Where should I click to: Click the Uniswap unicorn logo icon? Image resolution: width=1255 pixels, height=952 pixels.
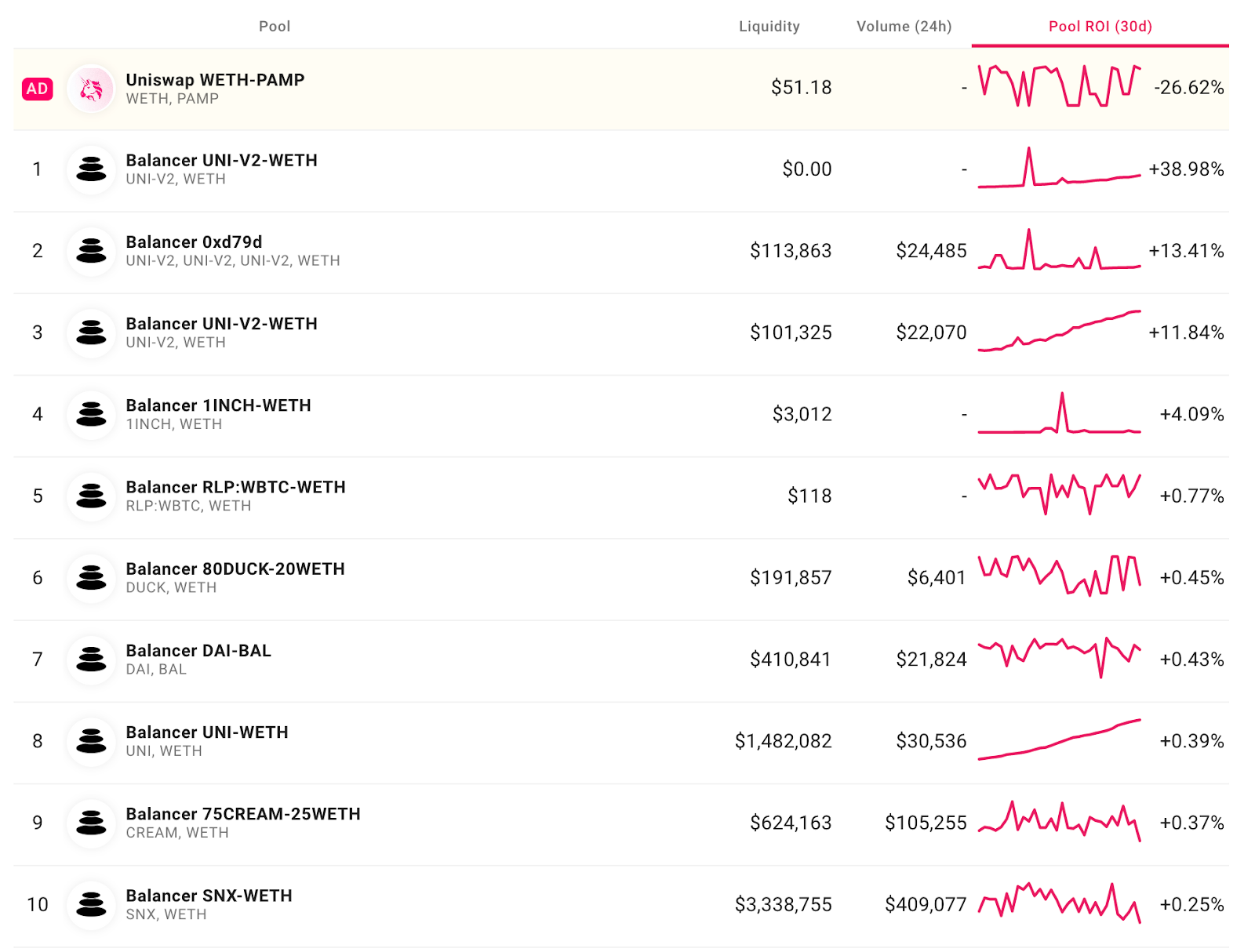point(91,89)
